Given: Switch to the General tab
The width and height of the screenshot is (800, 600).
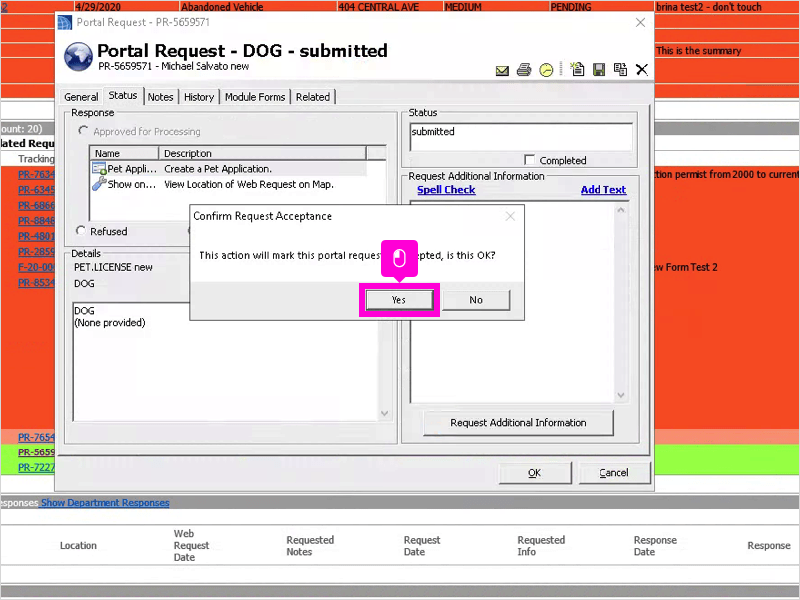Looking at the screenshot, I should [81, 96].
